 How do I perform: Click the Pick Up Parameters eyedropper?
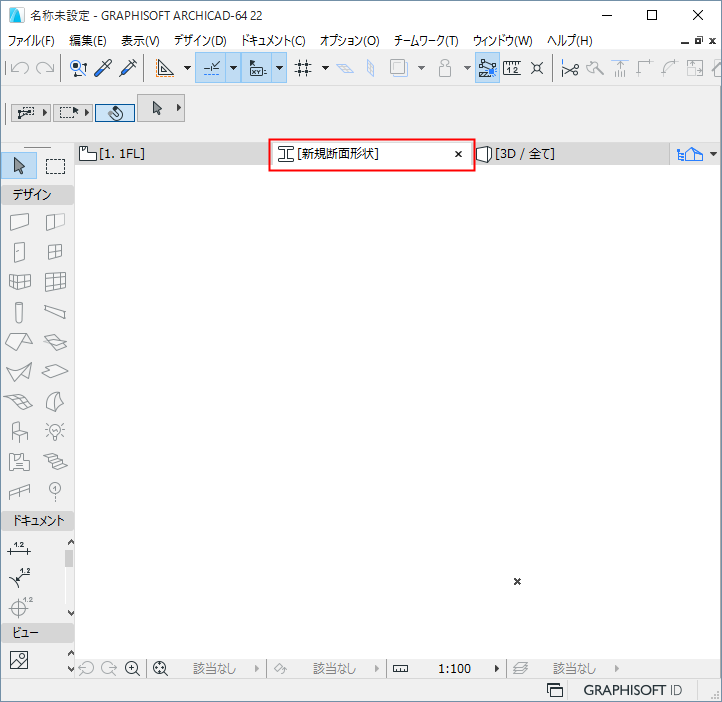click(x=103, y=68)
